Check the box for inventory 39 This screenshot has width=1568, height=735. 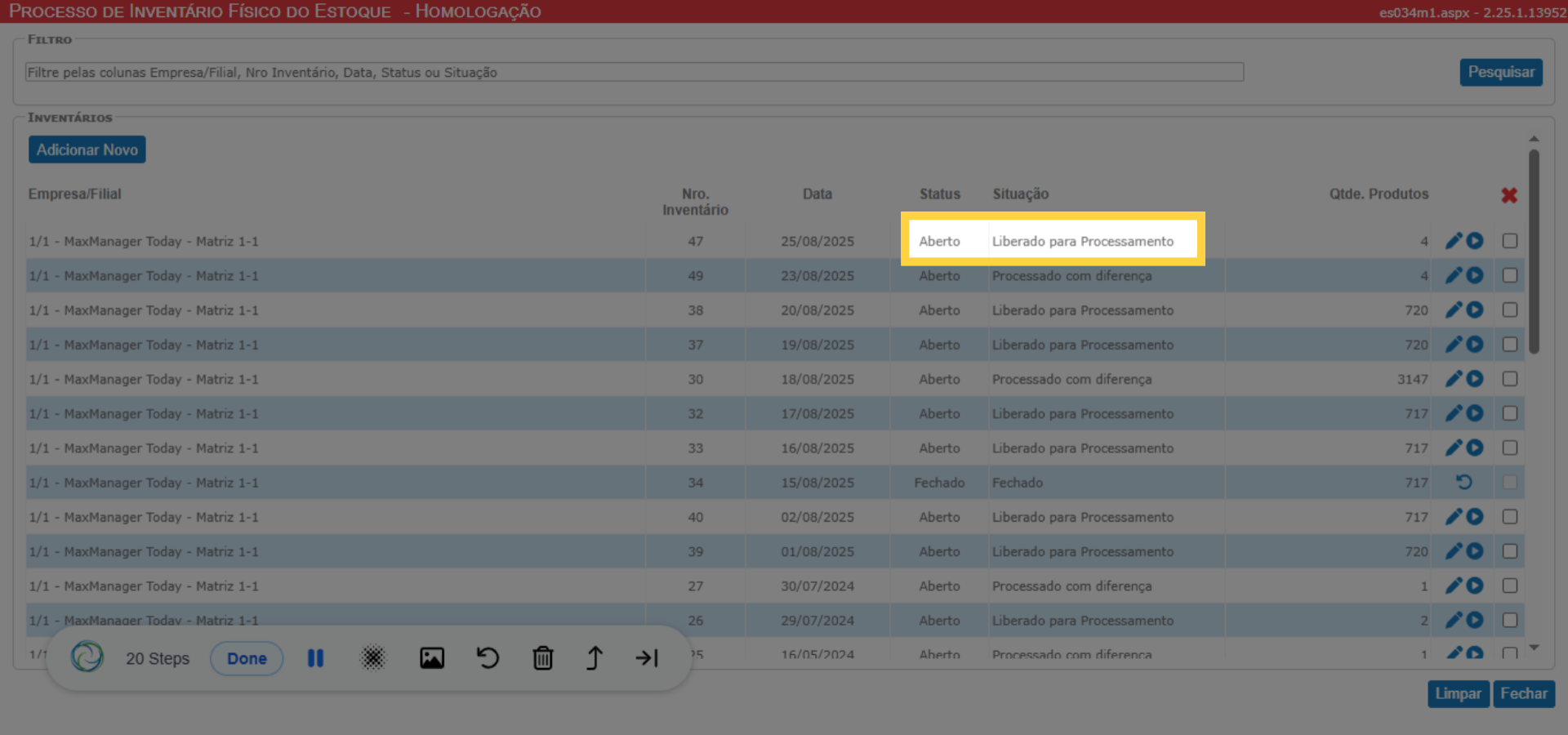tap(1510, 551)
